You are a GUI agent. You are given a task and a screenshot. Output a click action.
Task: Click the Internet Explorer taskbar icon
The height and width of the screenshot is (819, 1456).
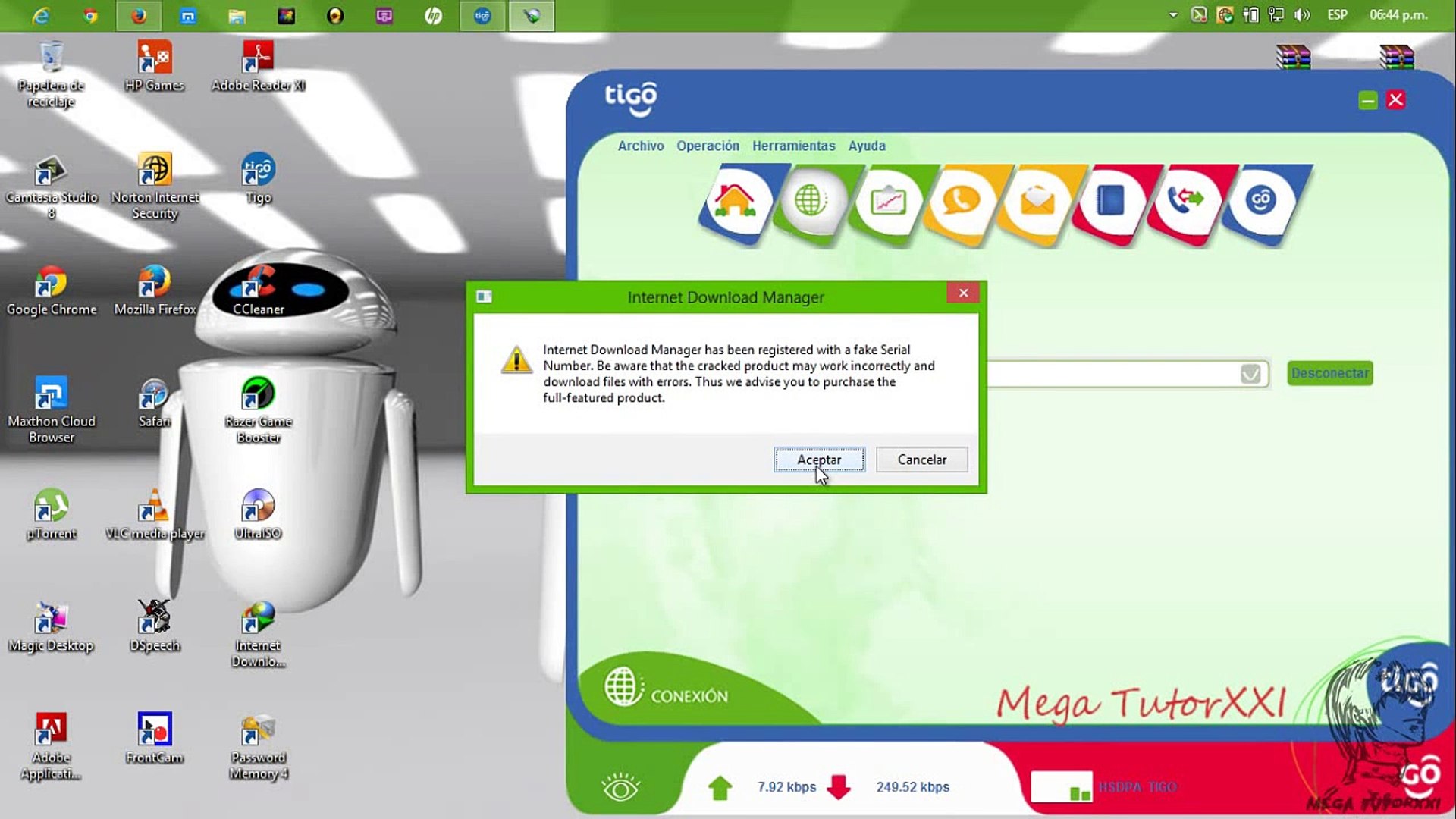tap(41, 16)
